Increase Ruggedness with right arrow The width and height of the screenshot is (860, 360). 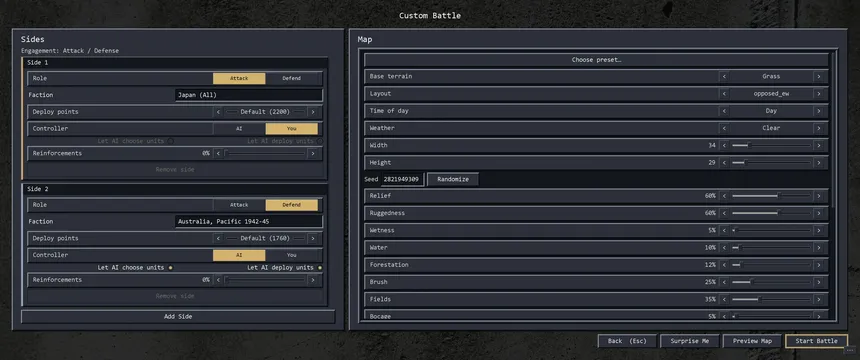819,213
